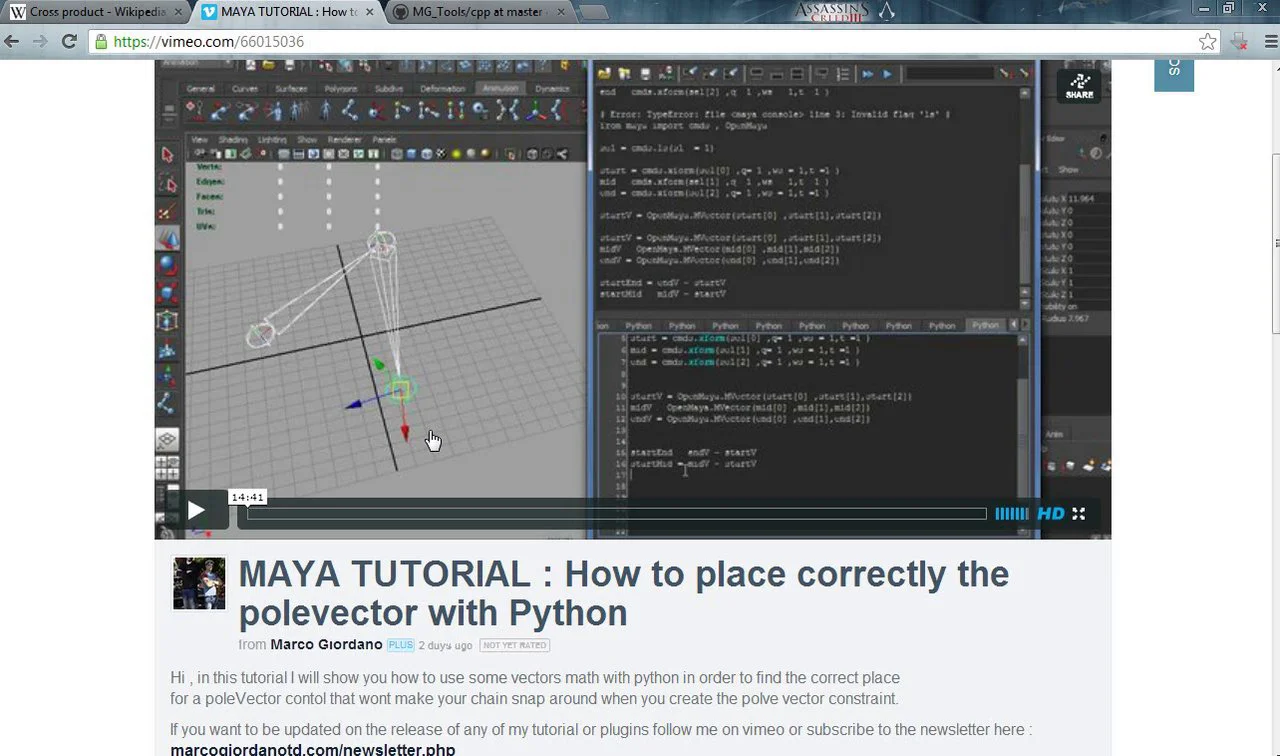Focus the vimeo.com address bar
This screenshot has height=756, width=1280.
tap(650, 42)
